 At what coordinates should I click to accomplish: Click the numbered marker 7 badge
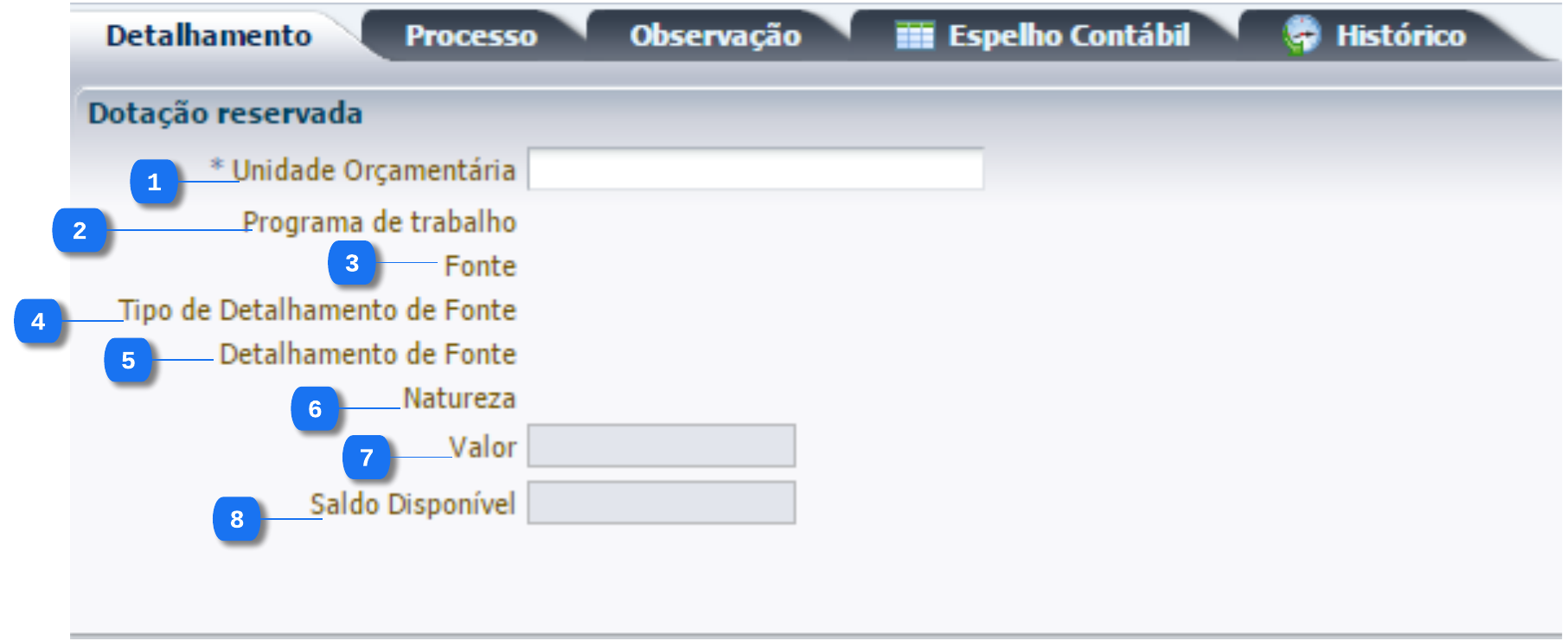pyautogui.click(x=367, y=457)
